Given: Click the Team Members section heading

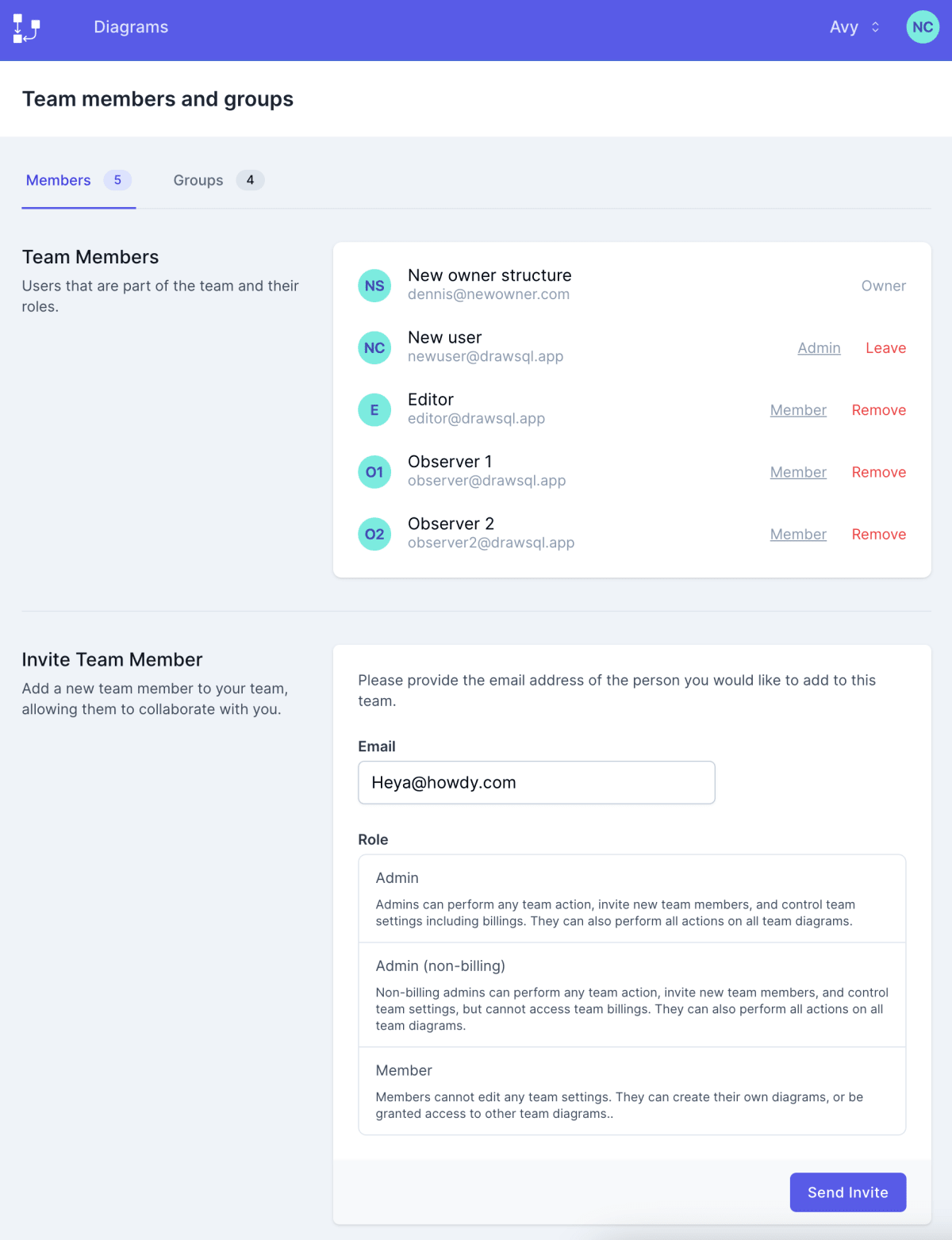Looking at the screenshot, I should [90, 257].
